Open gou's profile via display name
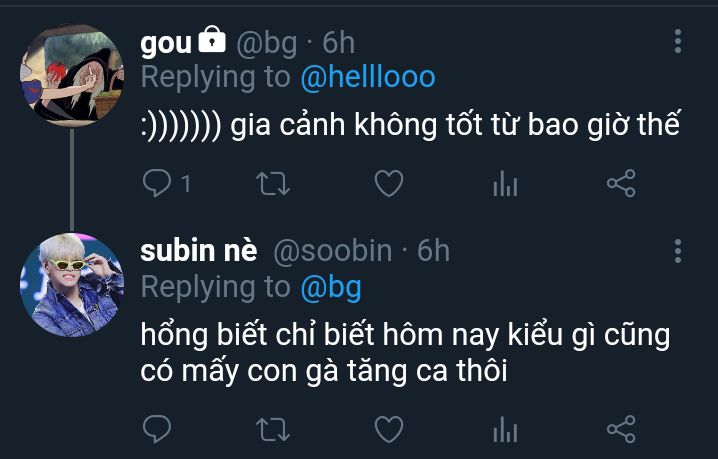The width and height of the screenshot is (718, 459). point(166,43)
